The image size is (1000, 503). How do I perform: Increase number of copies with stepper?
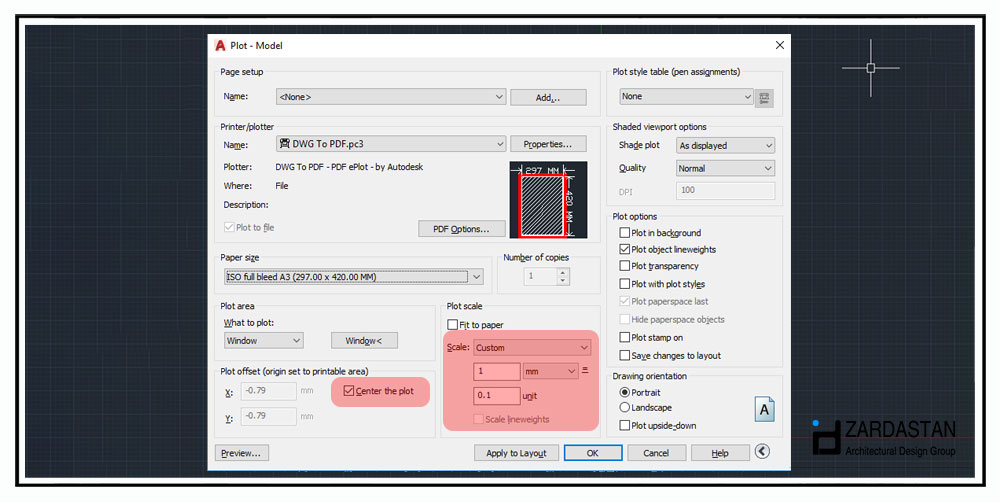coord(563,272)
